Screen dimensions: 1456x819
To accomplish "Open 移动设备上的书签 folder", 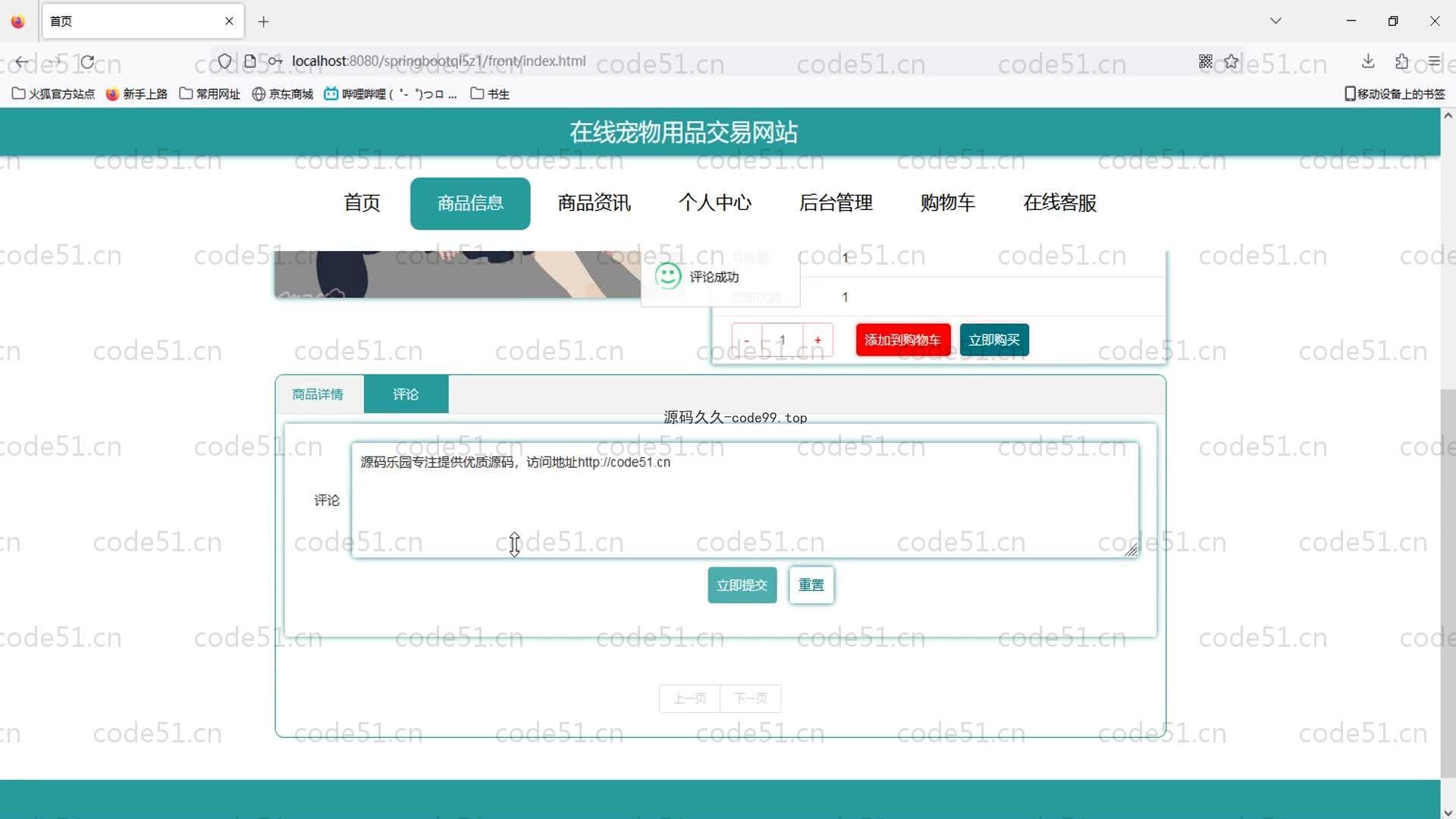I will [1395, 94].
